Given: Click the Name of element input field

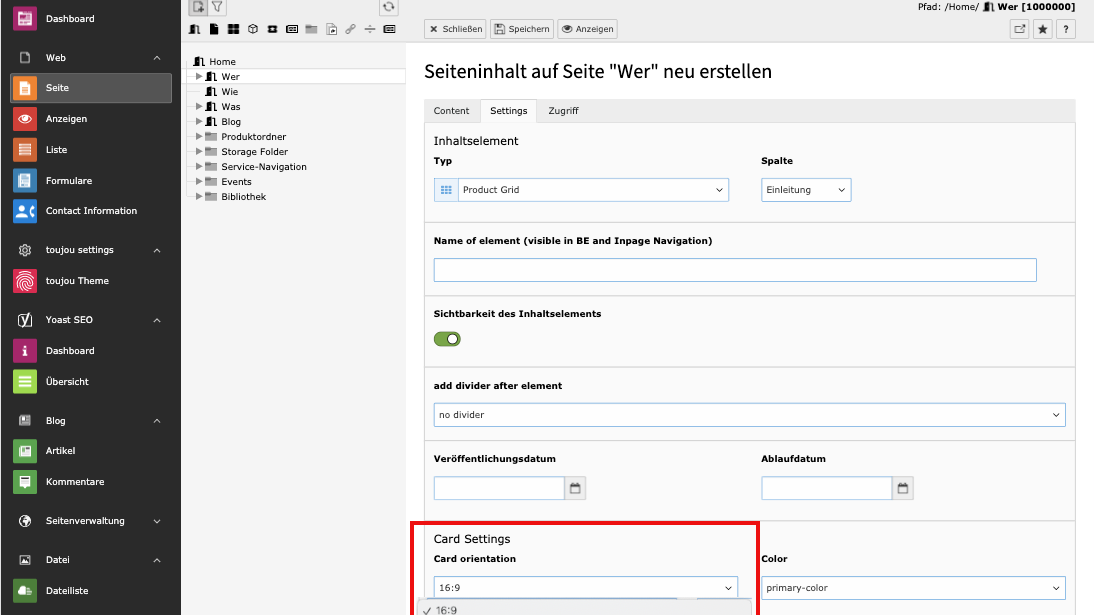Looking at the screenshot, I should 735,270.
